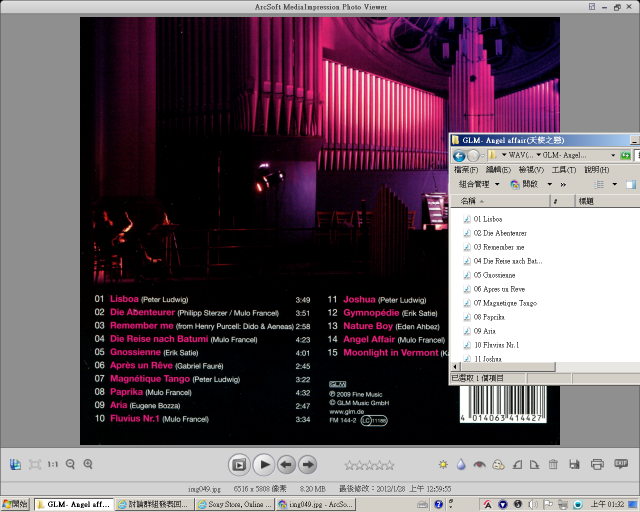Expand the 開啟 dropdown arrow
This screenshot has width=640, height=512.
549,184
